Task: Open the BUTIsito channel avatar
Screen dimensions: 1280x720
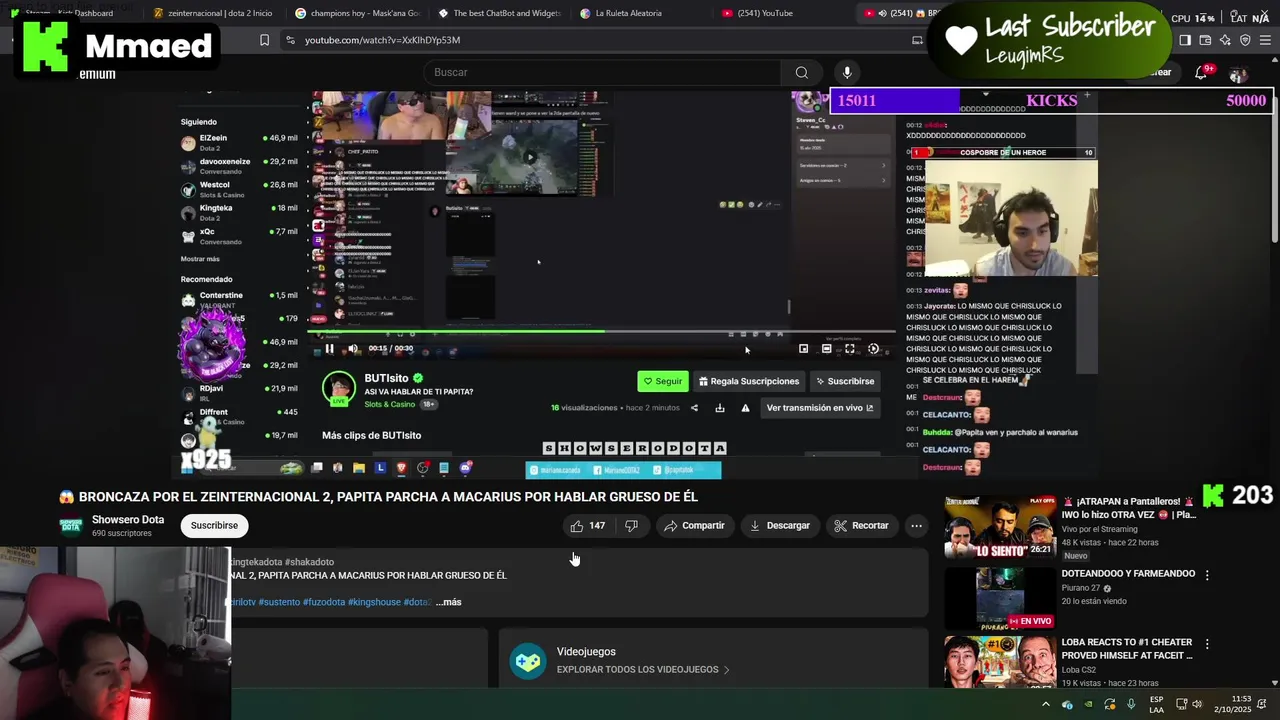Action: [x=339, y=388]
